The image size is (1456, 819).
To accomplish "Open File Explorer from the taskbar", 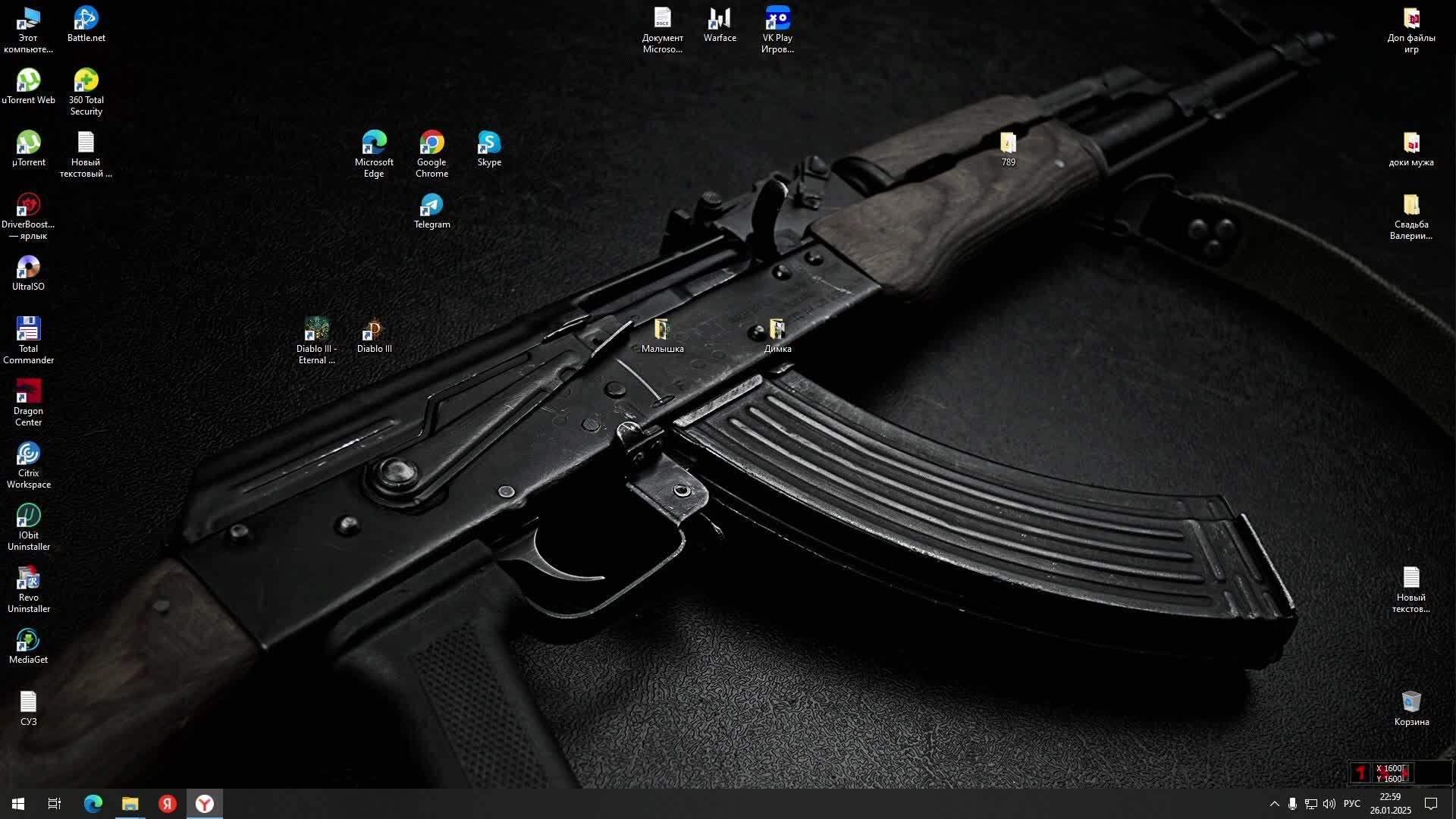I will click(x=130, y=804).
